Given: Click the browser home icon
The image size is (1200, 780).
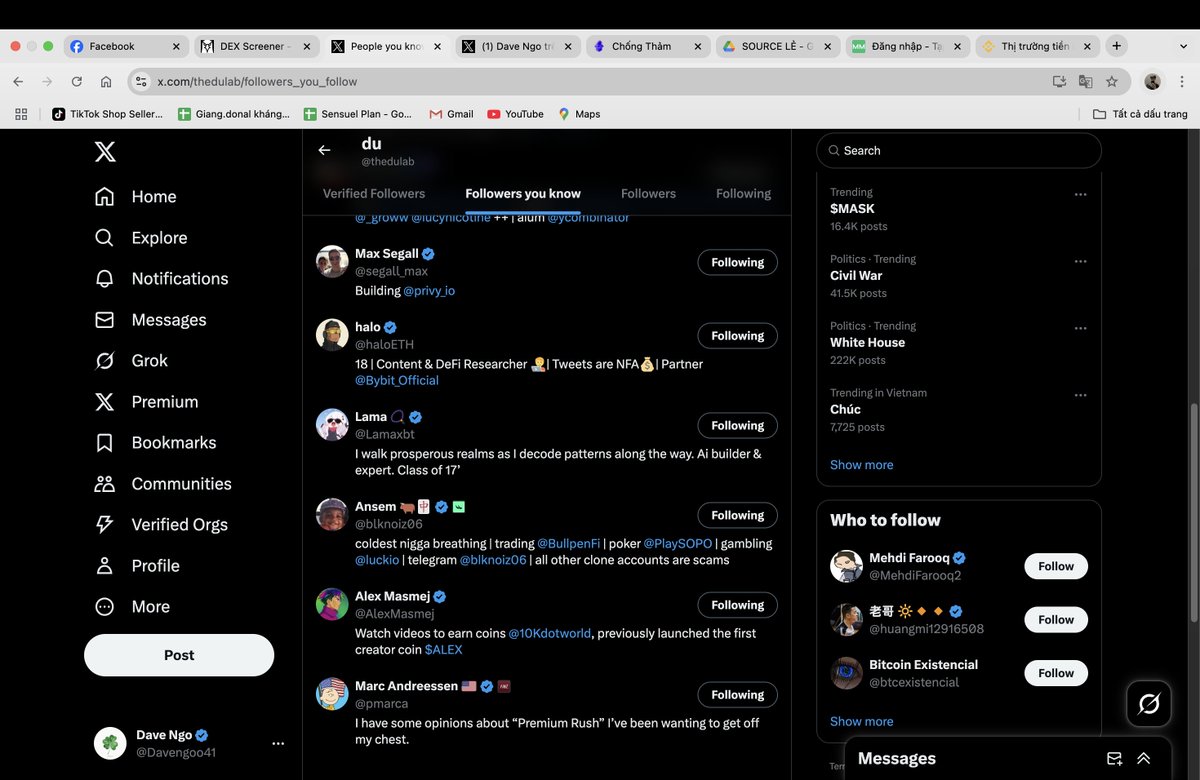Looking at the screenshot, I should click(105, 82).
